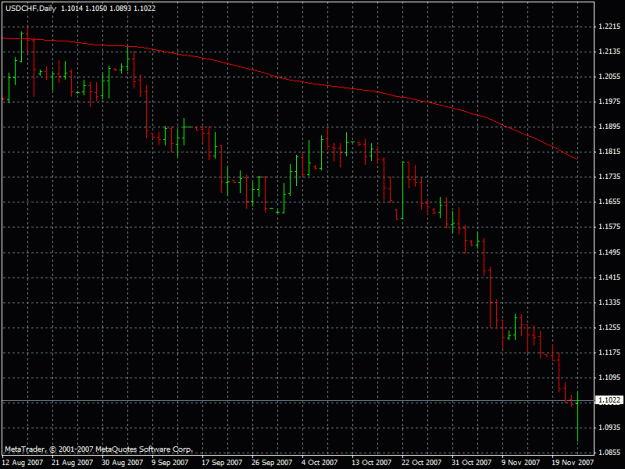Click the 1.1415 price scale label

click(609, 277)
